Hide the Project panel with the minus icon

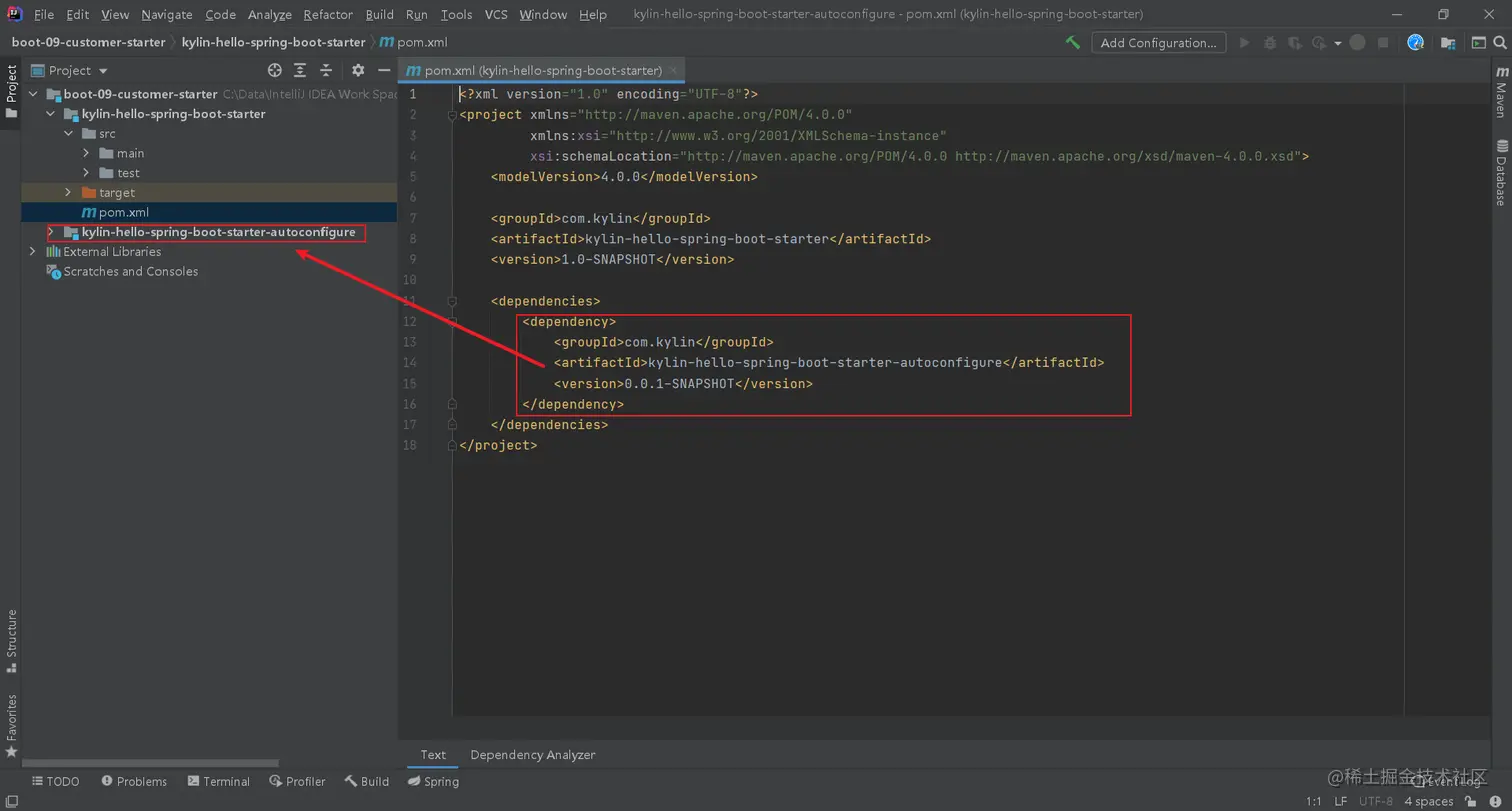(x=383, y=70)
